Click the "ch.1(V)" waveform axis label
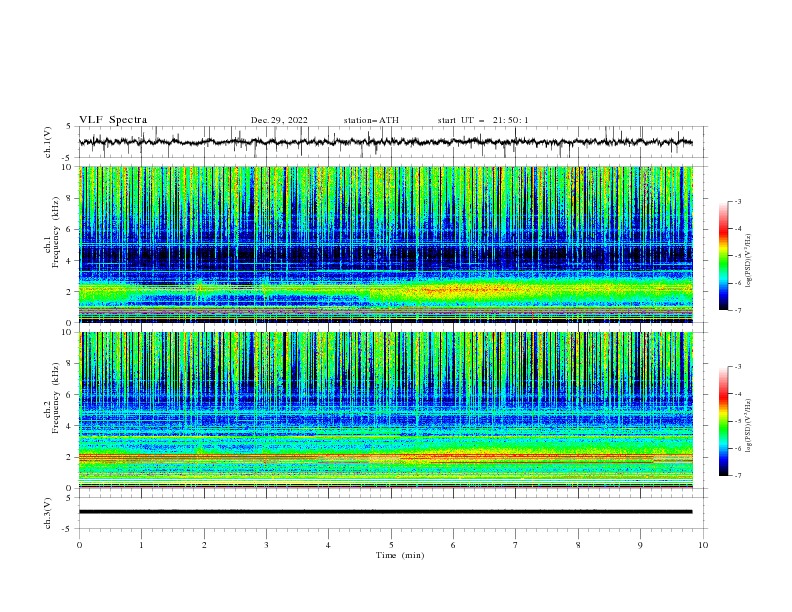 pyautogui.click(x=48, y=142)
